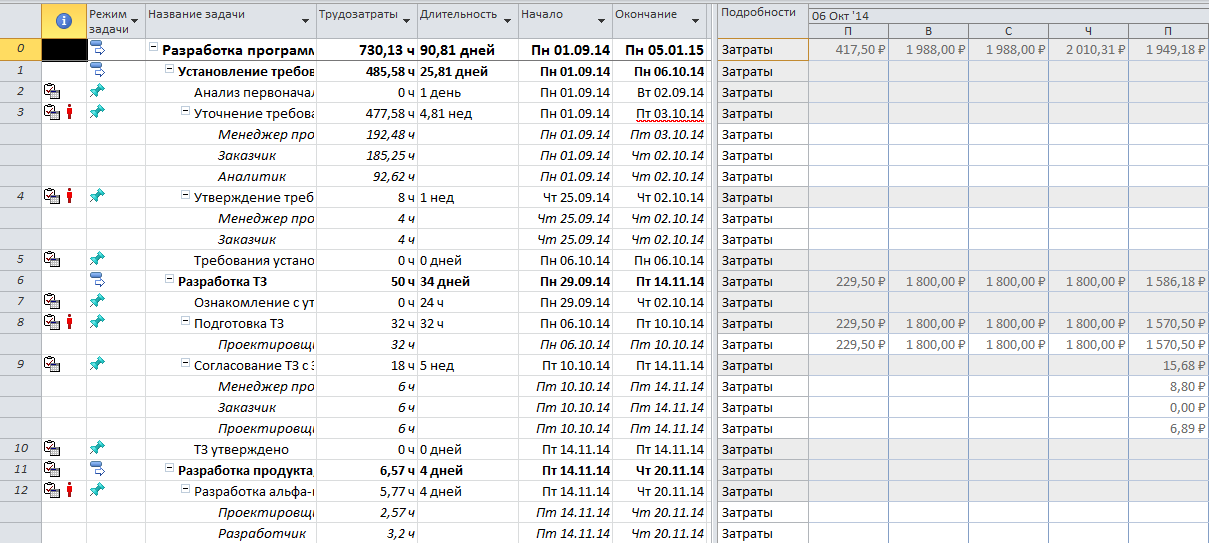Click the indicator icon in row 4
This screenshot has width=1209, height=543.
click(x=52, y=197)
